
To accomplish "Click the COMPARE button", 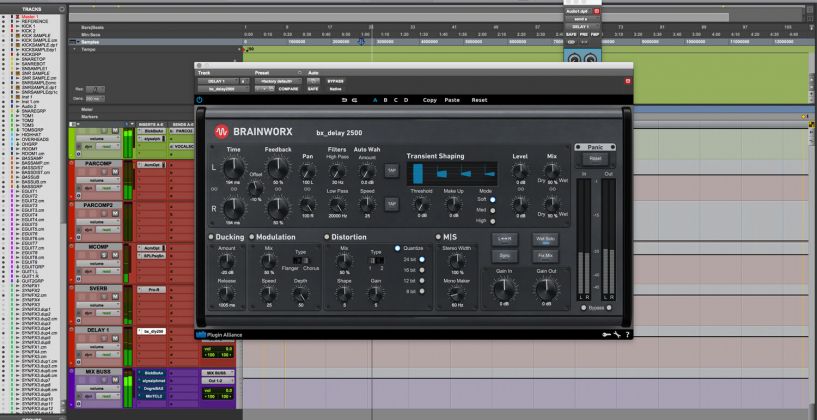I will 288,89.
